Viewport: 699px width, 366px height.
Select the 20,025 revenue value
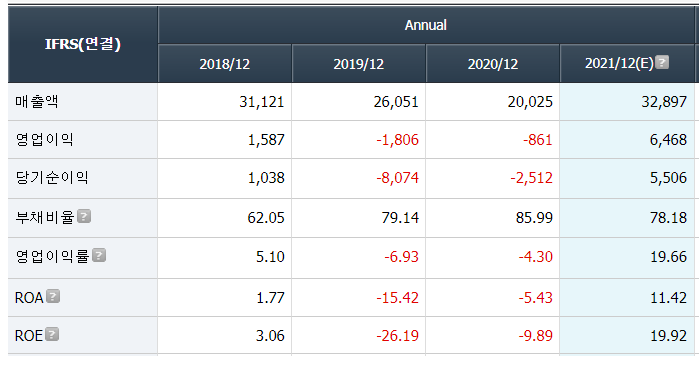[x=530, y=102]
